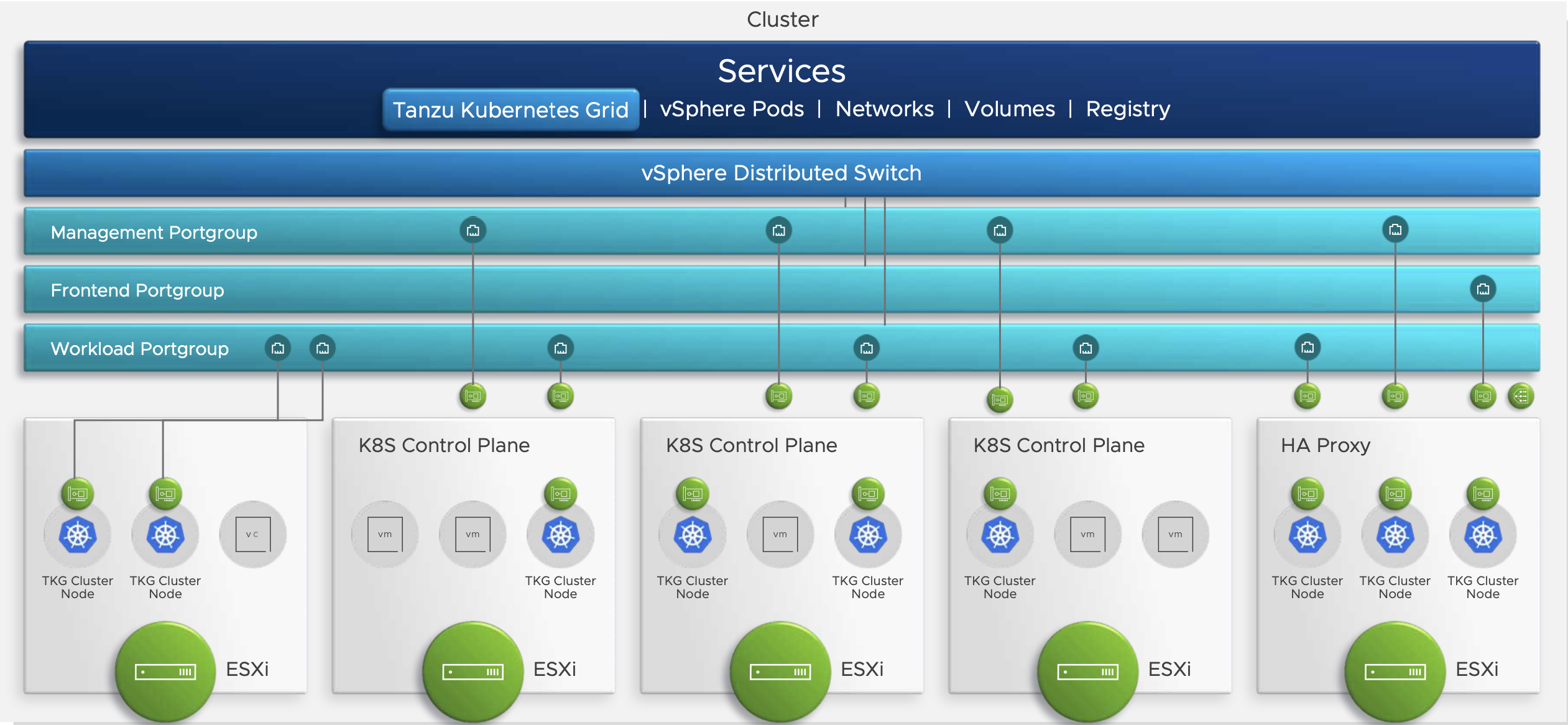The height and width of the screenshot is (725, 1568).
Task: Select the VC icon on first ESXi host
Action: [x=252, y=536]
